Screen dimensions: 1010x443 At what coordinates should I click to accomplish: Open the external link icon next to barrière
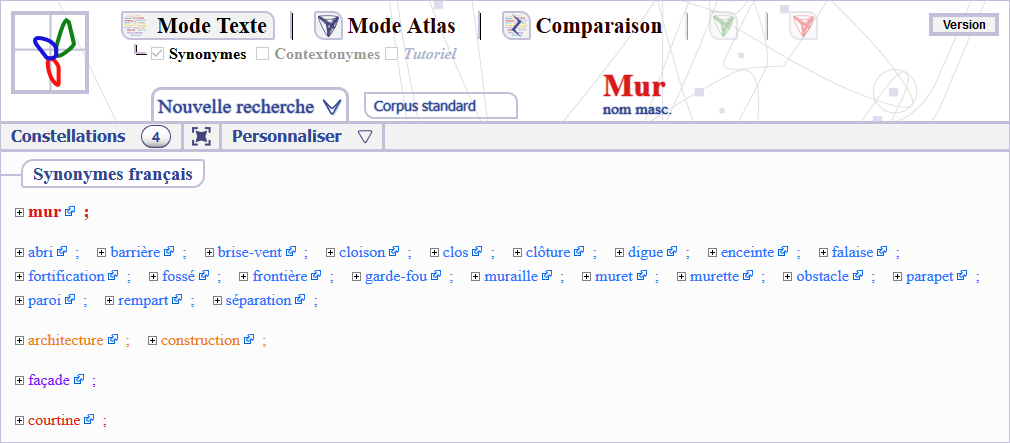click(169, 252)
